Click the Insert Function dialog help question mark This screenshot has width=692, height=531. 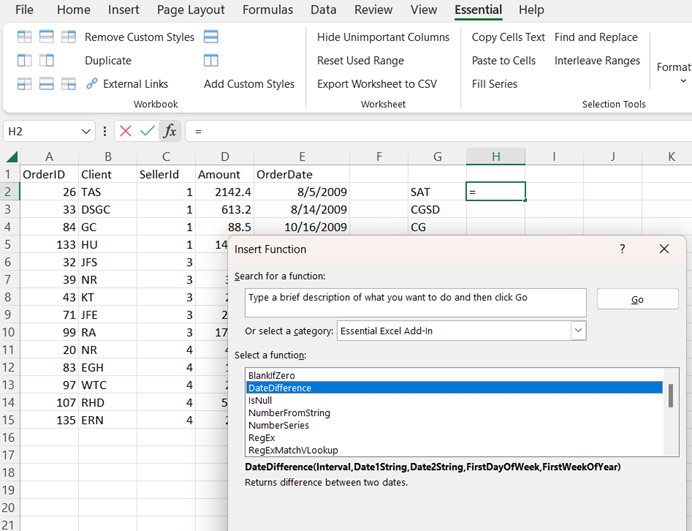622,249
